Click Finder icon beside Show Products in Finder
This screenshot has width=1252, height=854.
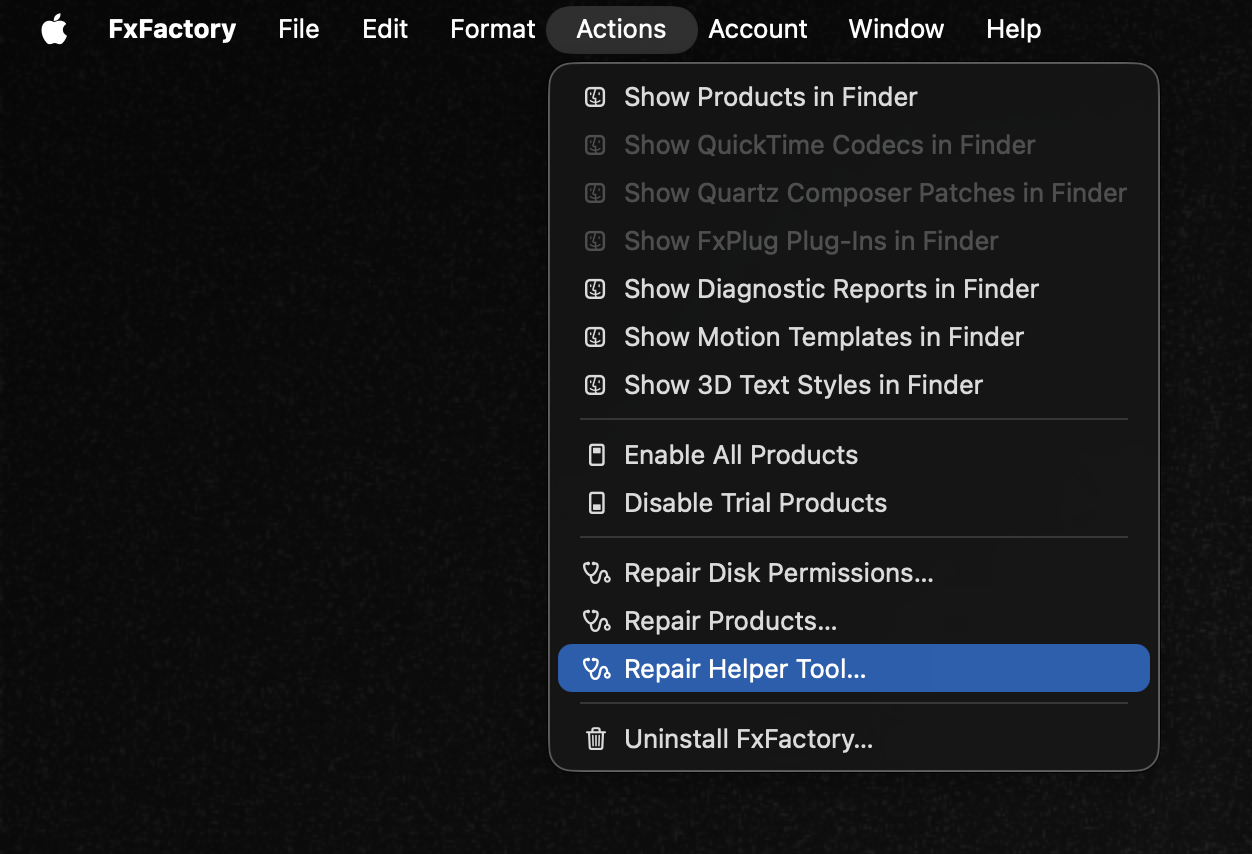(595, 97)
